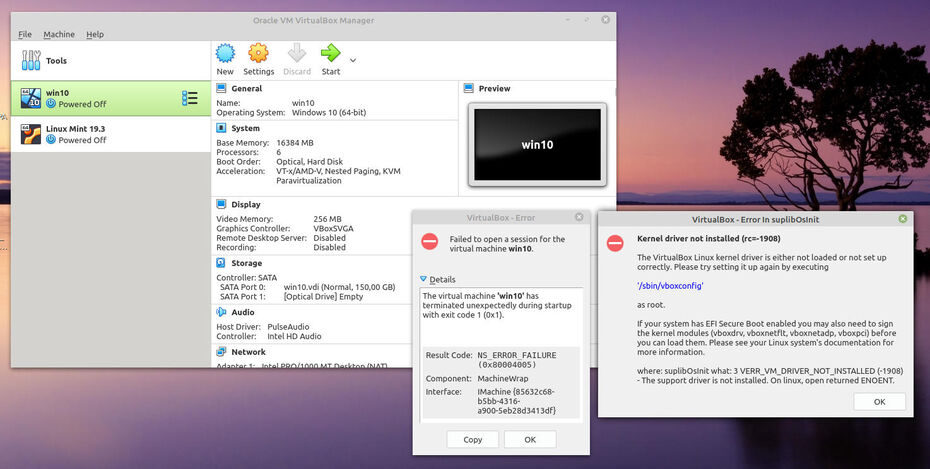
Task: Click the green Start arrow icon
Action: click(330, 54)
